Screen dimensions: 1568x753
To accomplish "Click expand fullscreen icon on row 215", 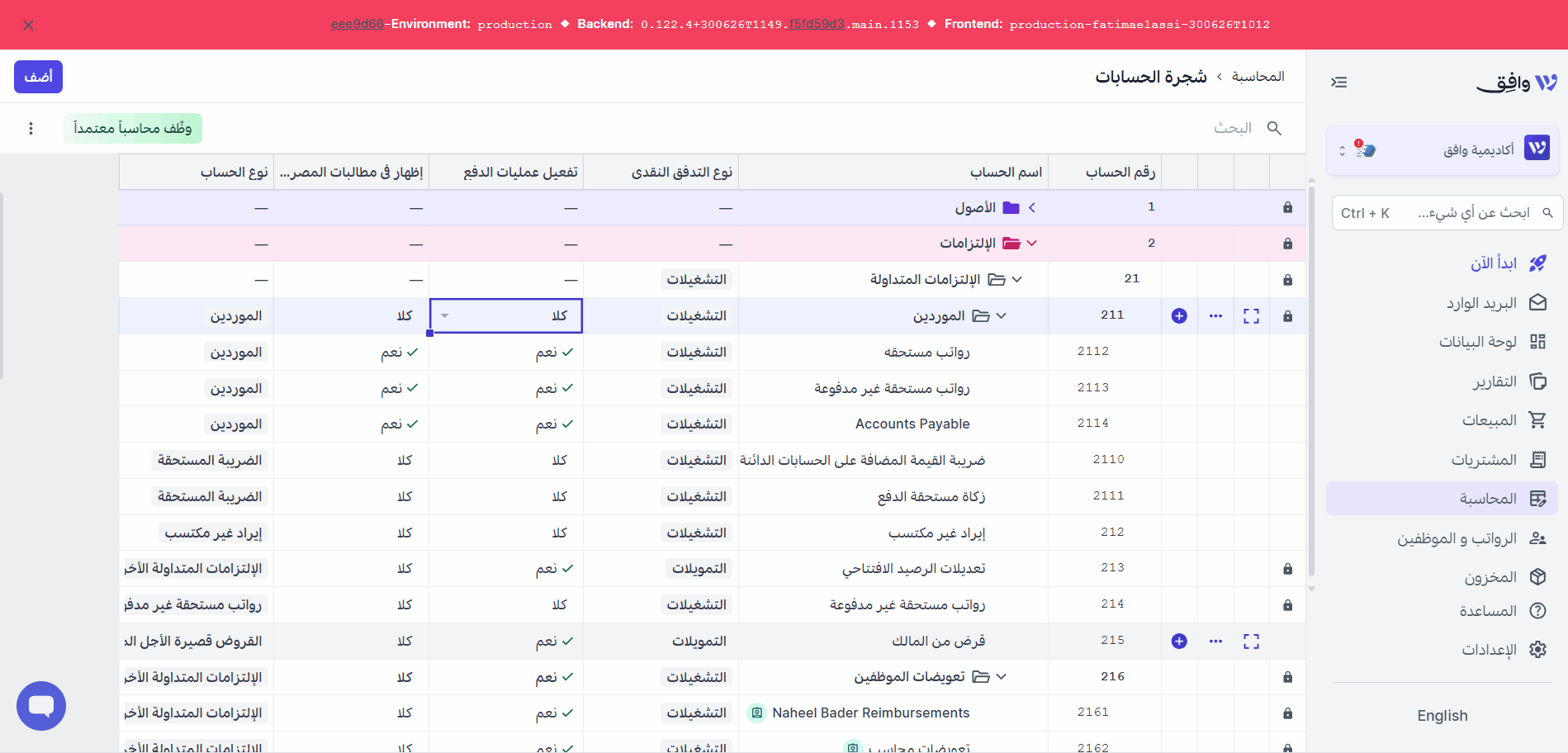I will (x=1252, y=642).
